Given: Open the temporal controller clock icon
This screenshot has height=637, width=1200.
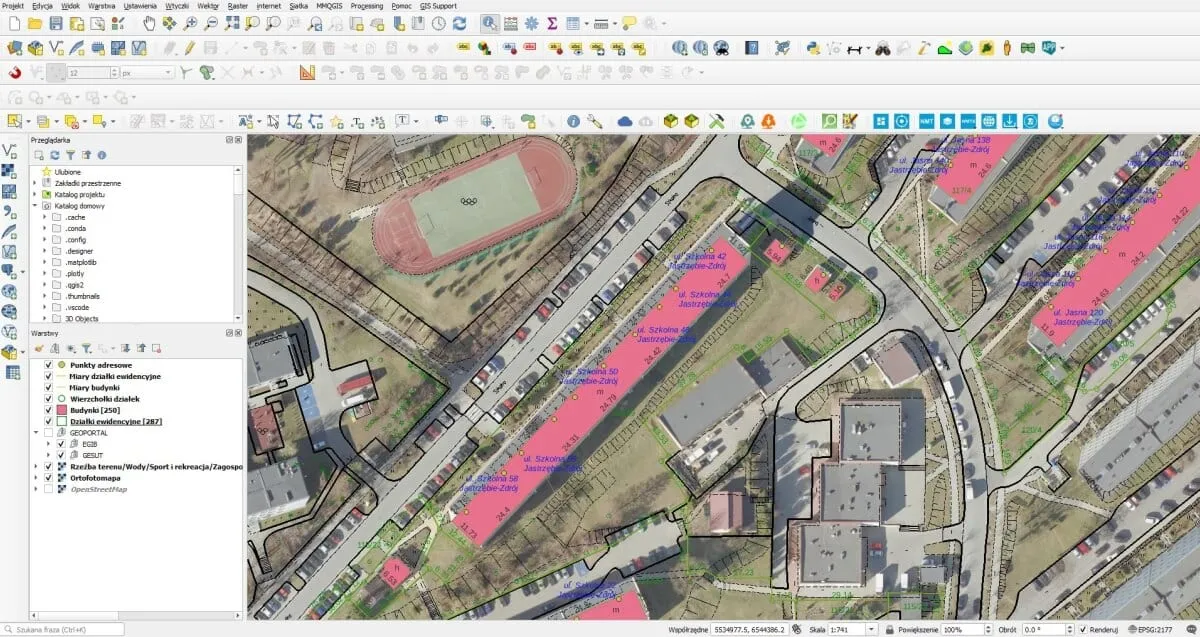Looking at the screenshot, I should tap(438, 22).
